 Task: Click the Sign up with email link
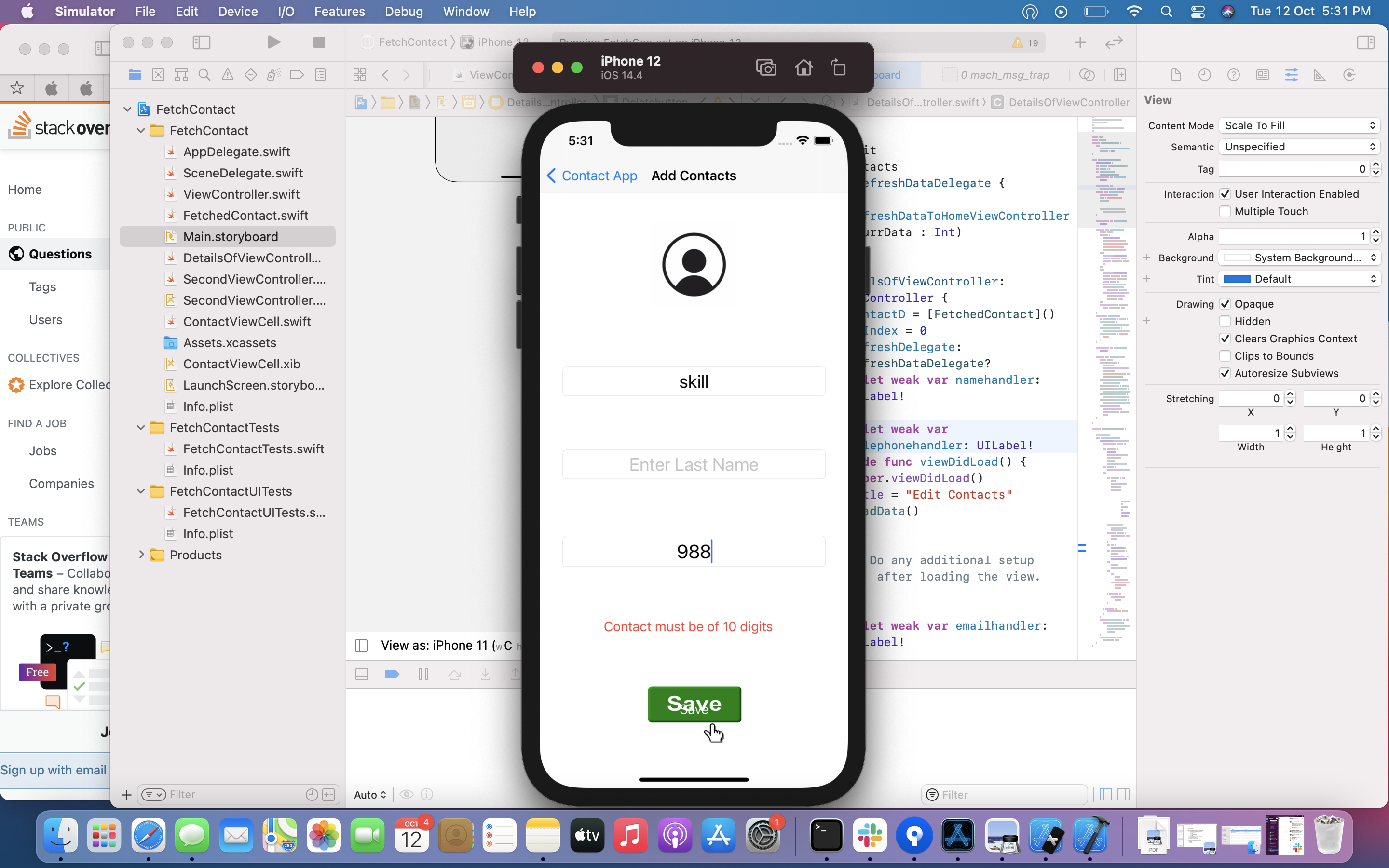(x=54, y=770)
